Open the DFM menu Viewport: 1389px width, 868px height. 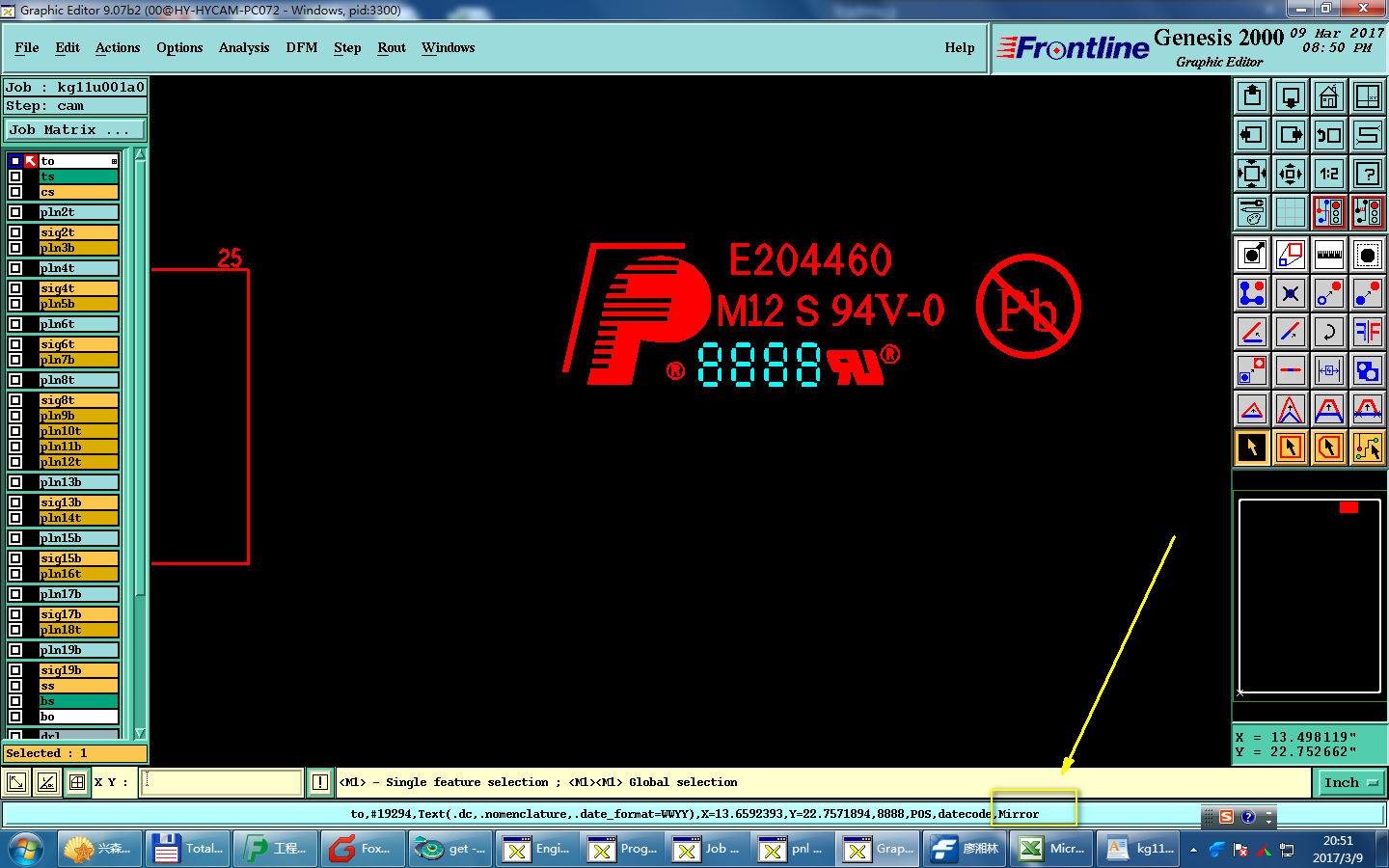click(x=302, y=47)
